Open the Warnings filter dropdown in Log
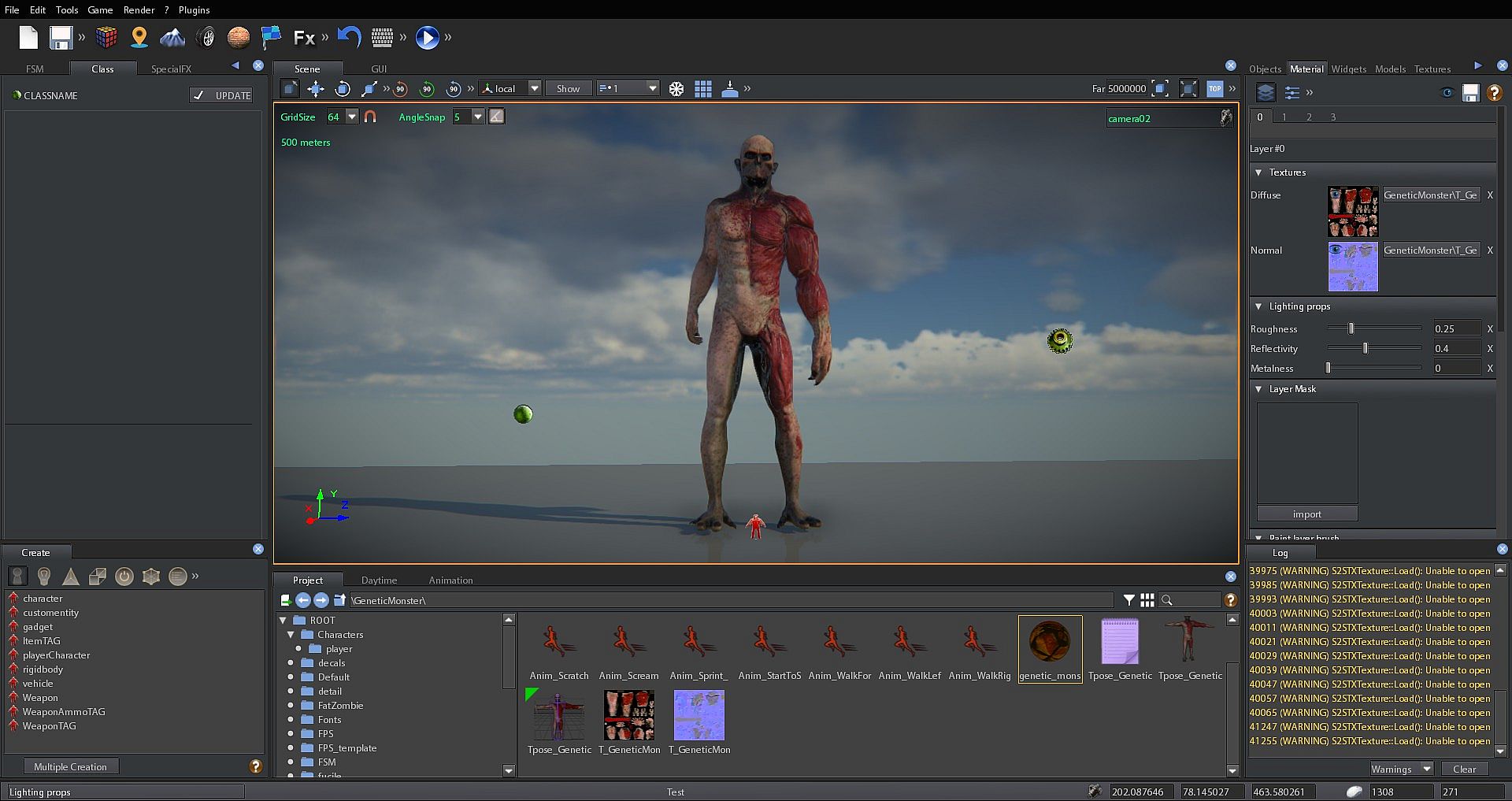Image resolution: width=1512 pixels, height=801 pixels. click(x=1426, y=769)
